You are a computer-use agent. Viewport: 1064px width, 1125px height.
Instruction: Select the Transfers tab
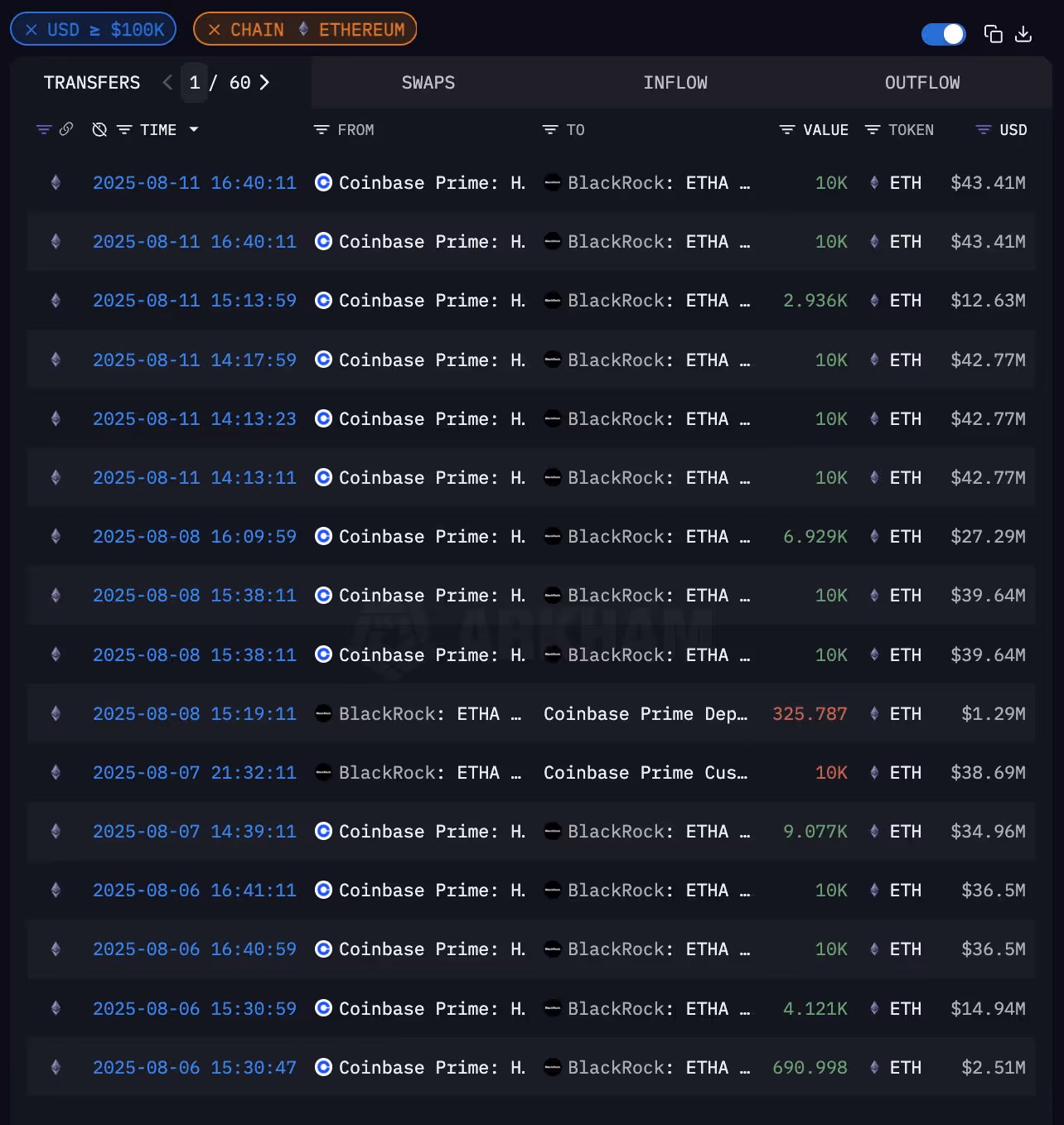tap(92, 83)
